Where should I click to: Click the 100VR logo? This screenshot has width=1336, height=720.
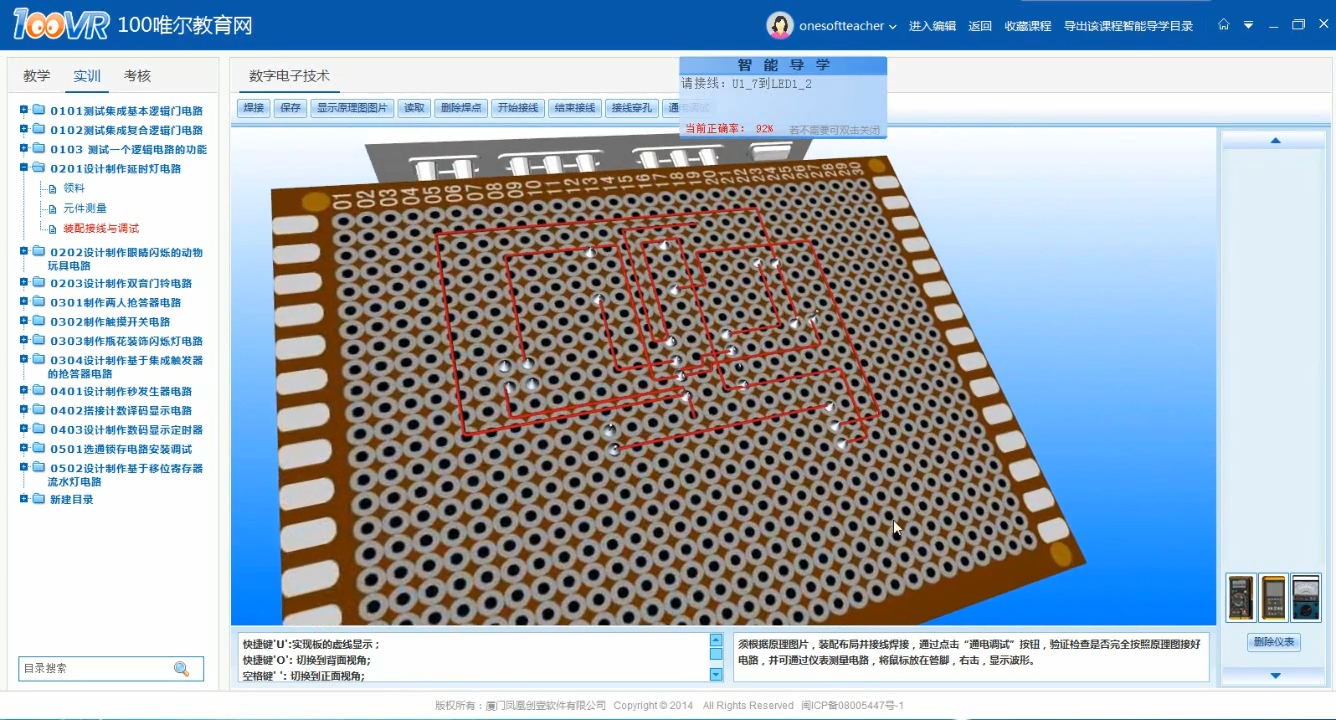click(61, 25)
